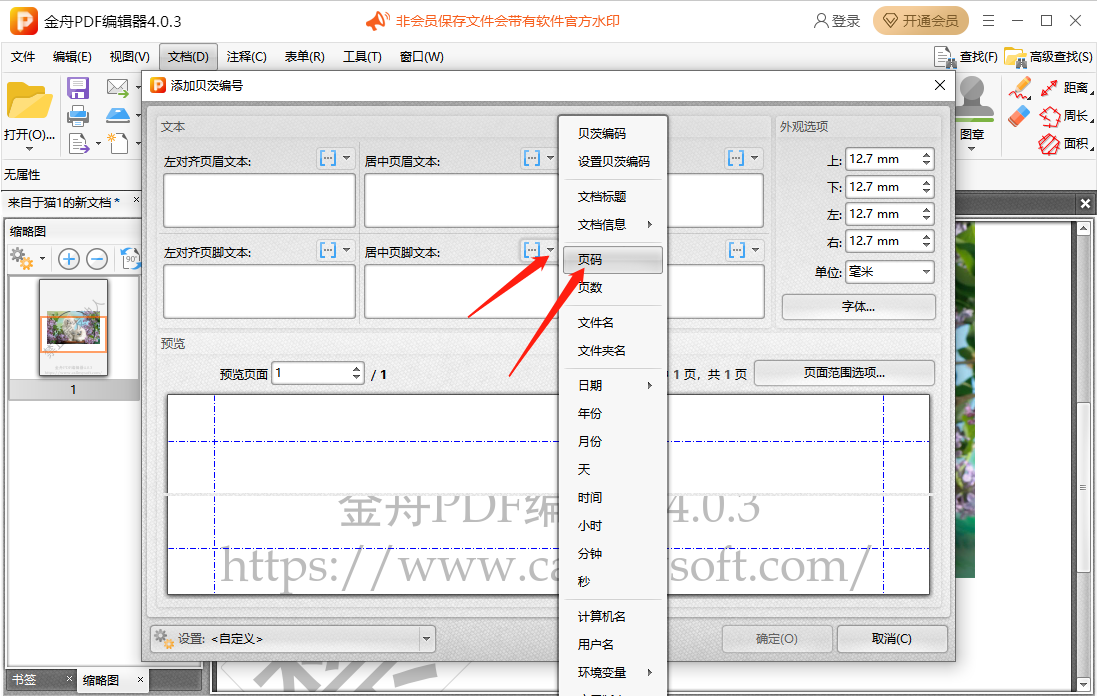The width and height of the screenshot is (1097, 696).
Task: Choose 页数 from the macro menu
Action: click(614, 287)
